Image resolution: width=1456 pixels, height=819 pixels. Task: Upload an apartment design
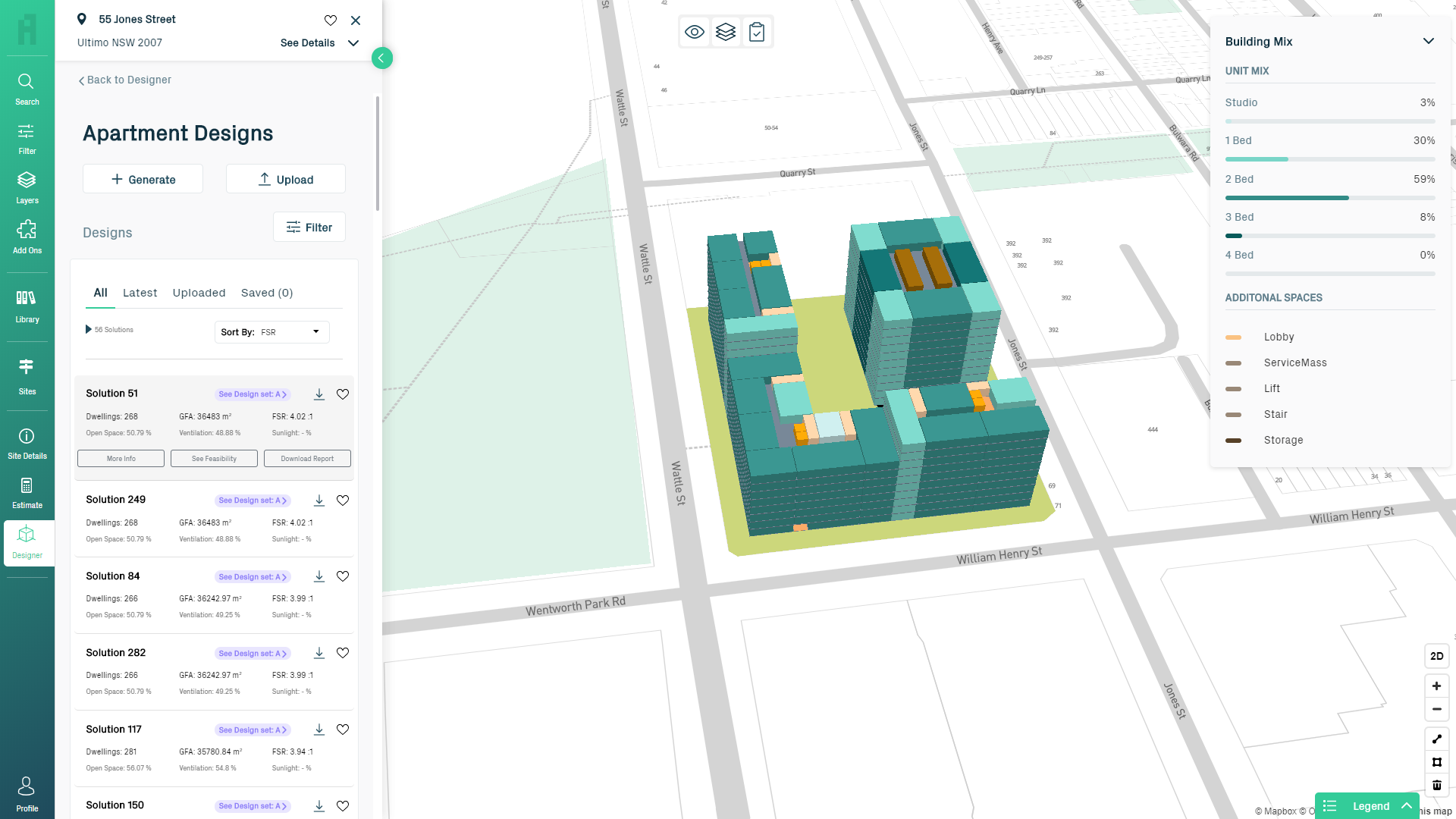(x=286, y=179)
